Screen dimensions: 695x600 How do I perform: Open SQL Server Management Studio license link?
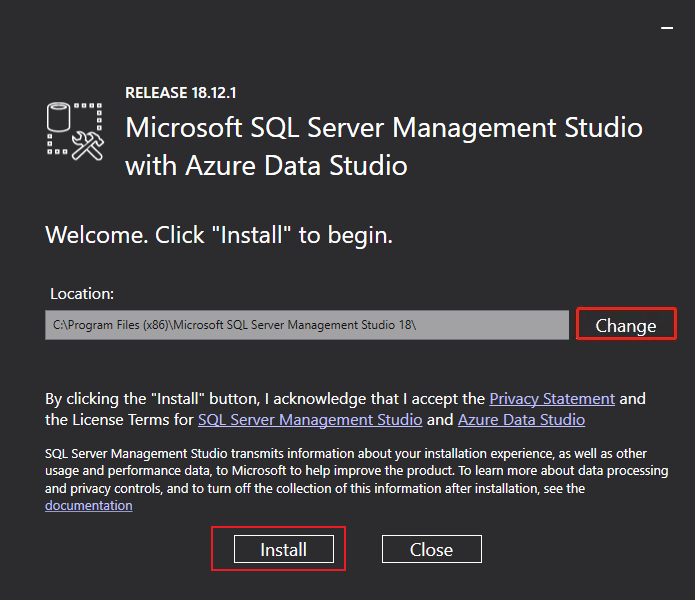pyautogui.click(x=310, y=419)
